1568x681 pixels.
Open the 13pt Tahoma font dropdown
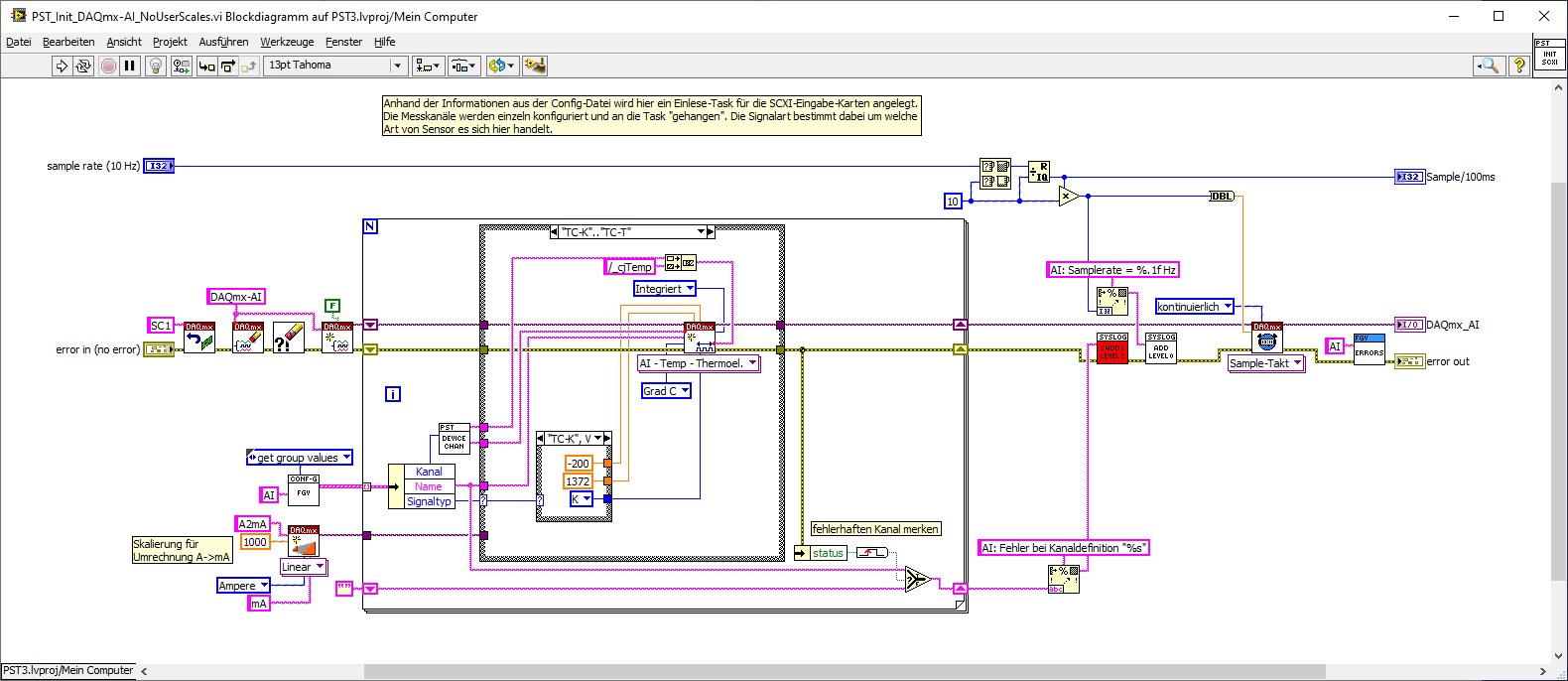[x=397, y=66]
